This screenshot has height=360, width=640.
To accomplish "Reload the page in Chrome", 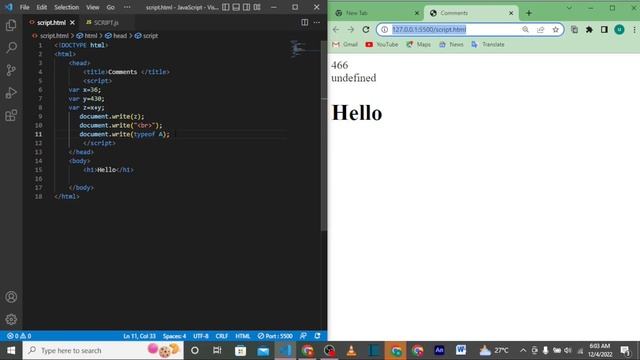I will (x=366, y=29).
